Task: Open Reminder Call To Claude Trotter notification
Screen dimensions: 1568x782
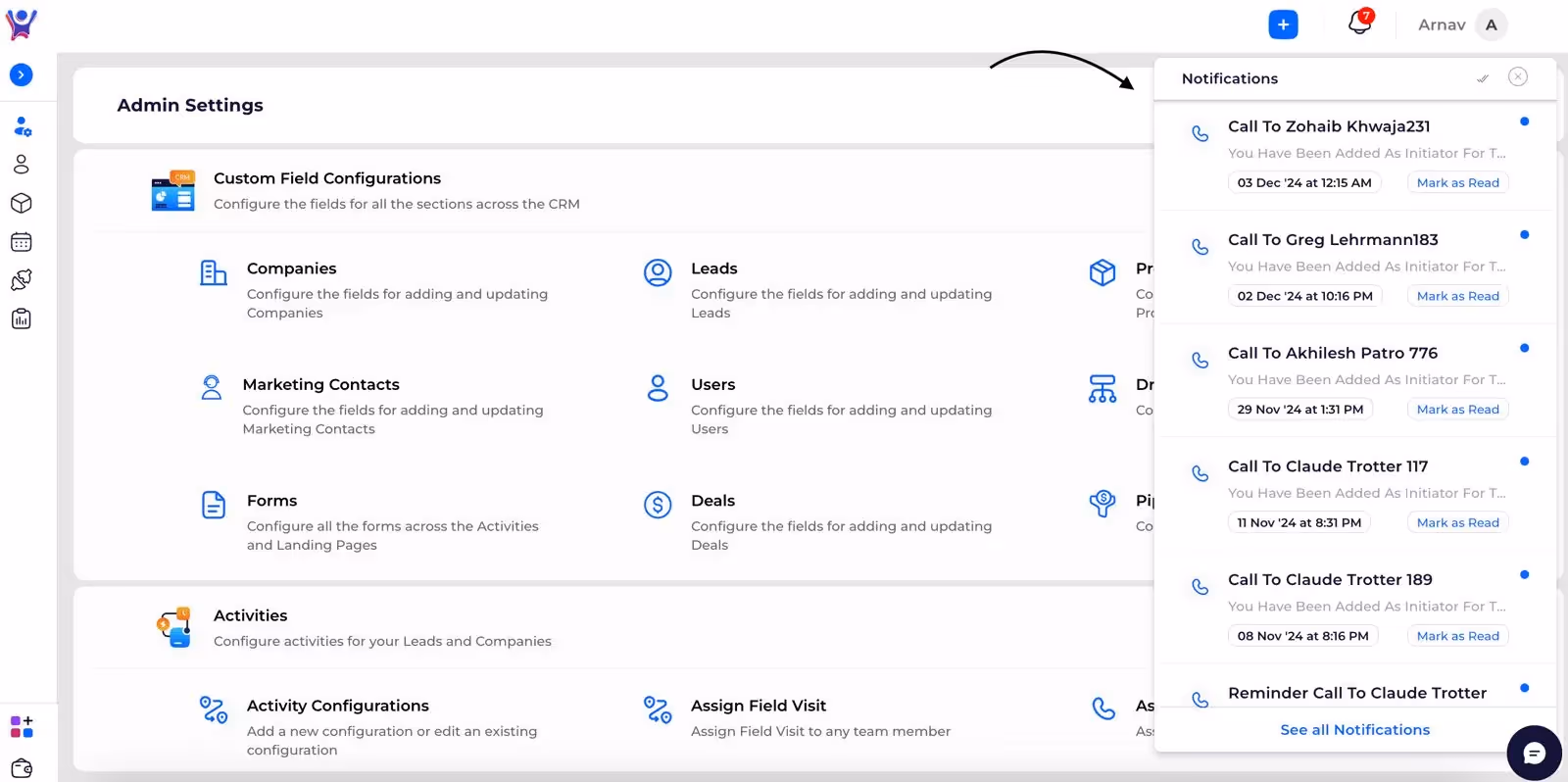Action: click(x=1357, y=693)
